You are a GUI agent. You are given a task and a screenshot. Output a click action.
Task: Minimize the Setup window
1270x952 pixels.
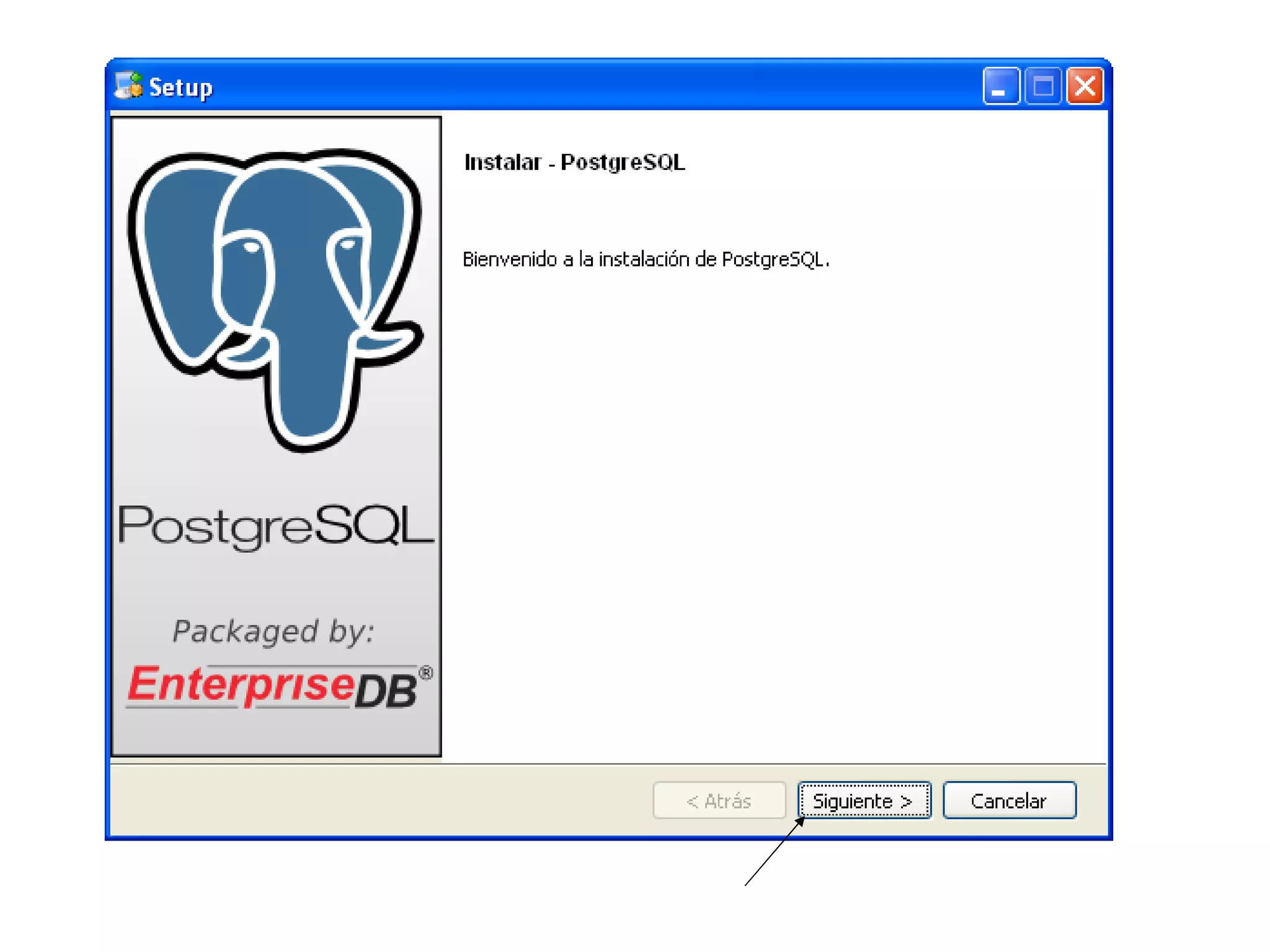pos(1000,86)
